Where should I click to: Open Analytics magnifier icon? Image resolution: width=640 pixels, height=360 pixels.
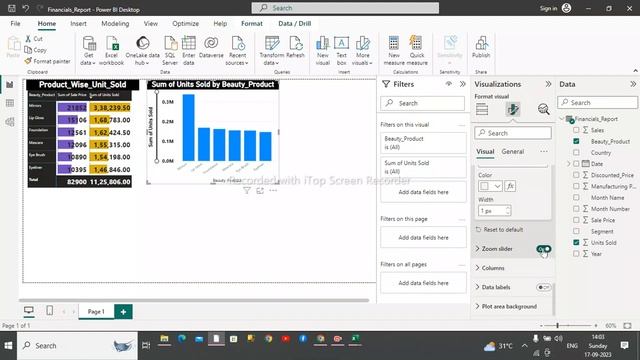coord(543,109)
